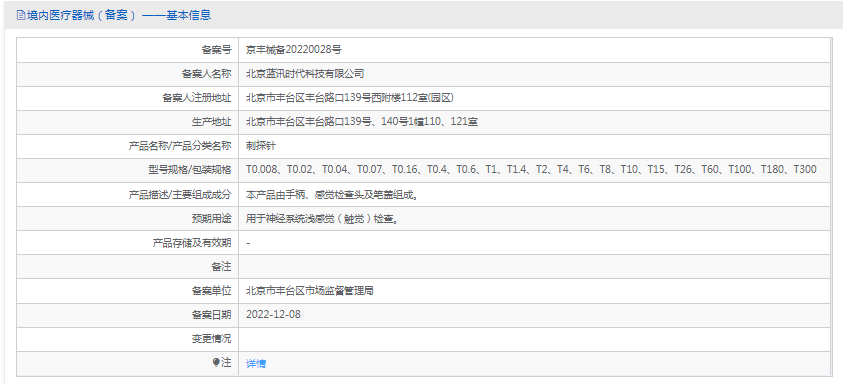
Task: Select the filing date 2022-12-08
Action: click(273, 315)
